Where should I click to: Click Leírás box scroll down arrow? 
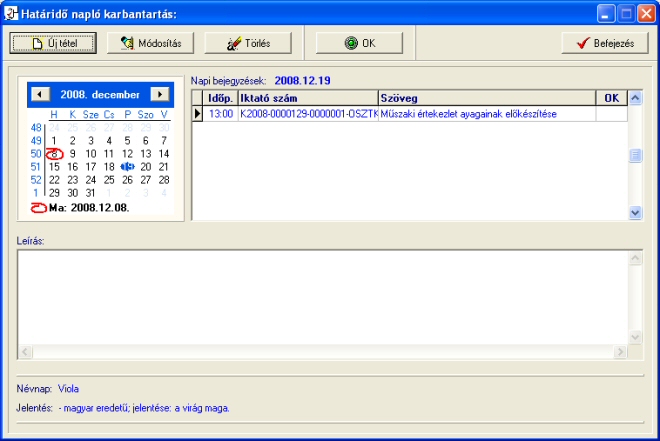coord(635,337)
